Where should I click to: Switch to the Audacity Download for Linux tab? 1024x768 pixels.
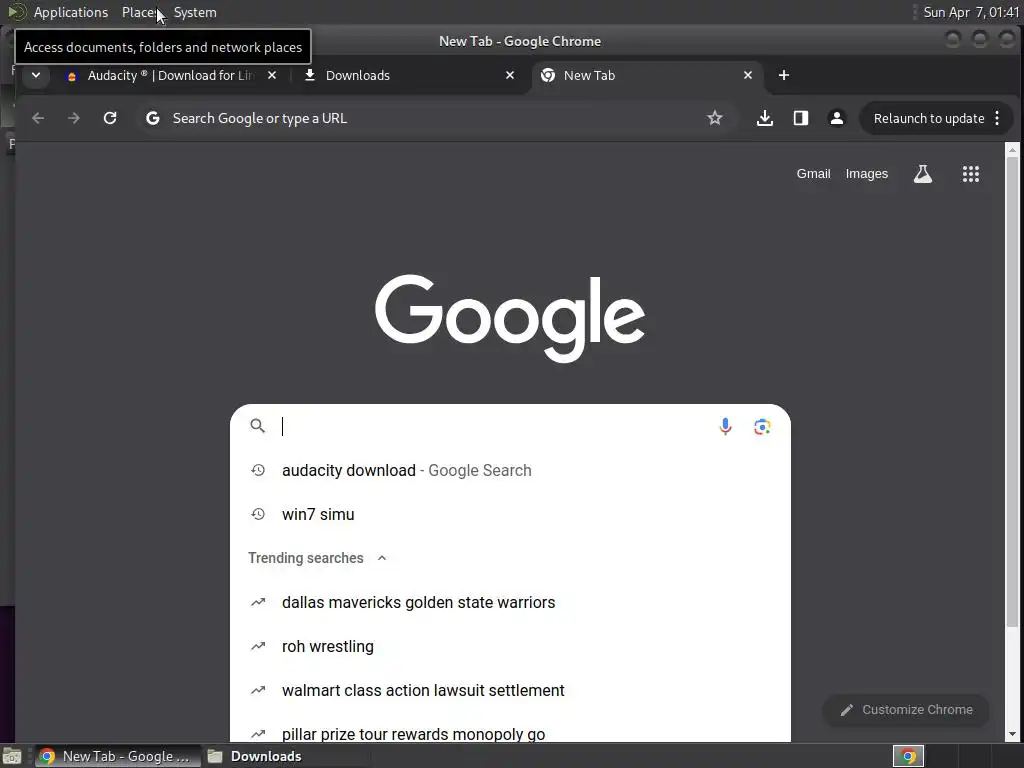tap(171, 75)
